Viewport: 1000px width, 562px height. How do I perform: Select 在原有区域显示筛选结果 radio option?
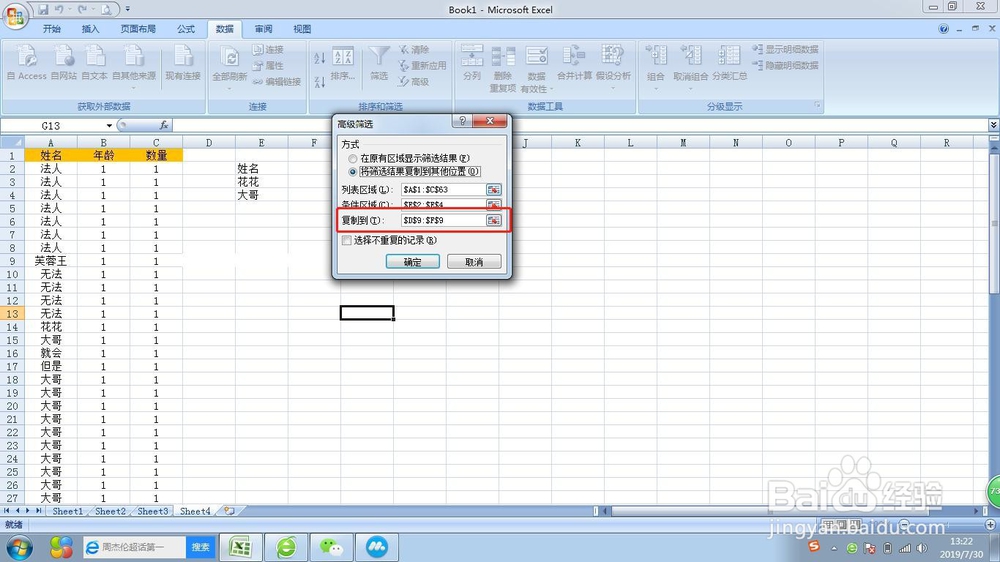pyautogui.click(x=353, y=158)
